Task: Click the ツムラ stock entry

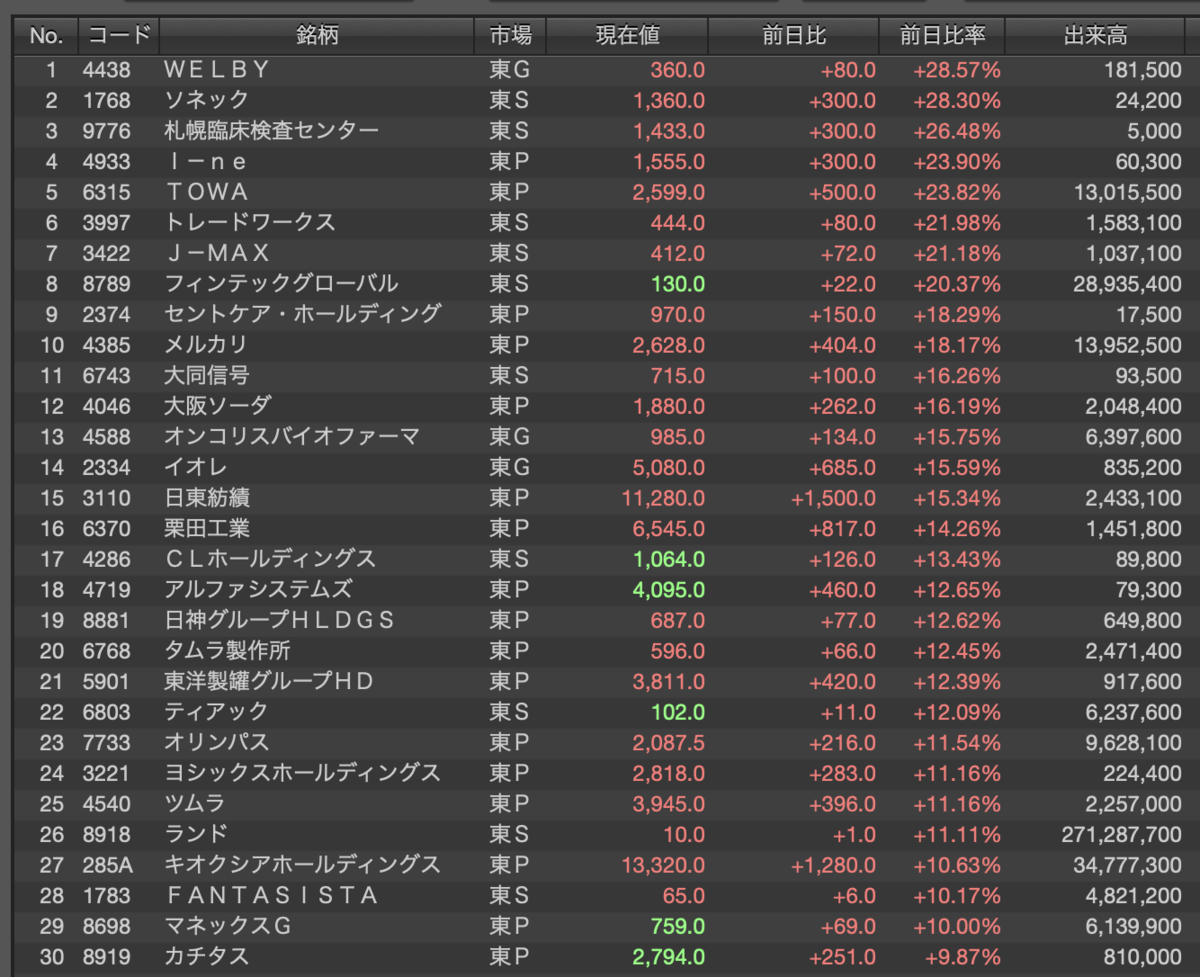Action: click(195, 802)
